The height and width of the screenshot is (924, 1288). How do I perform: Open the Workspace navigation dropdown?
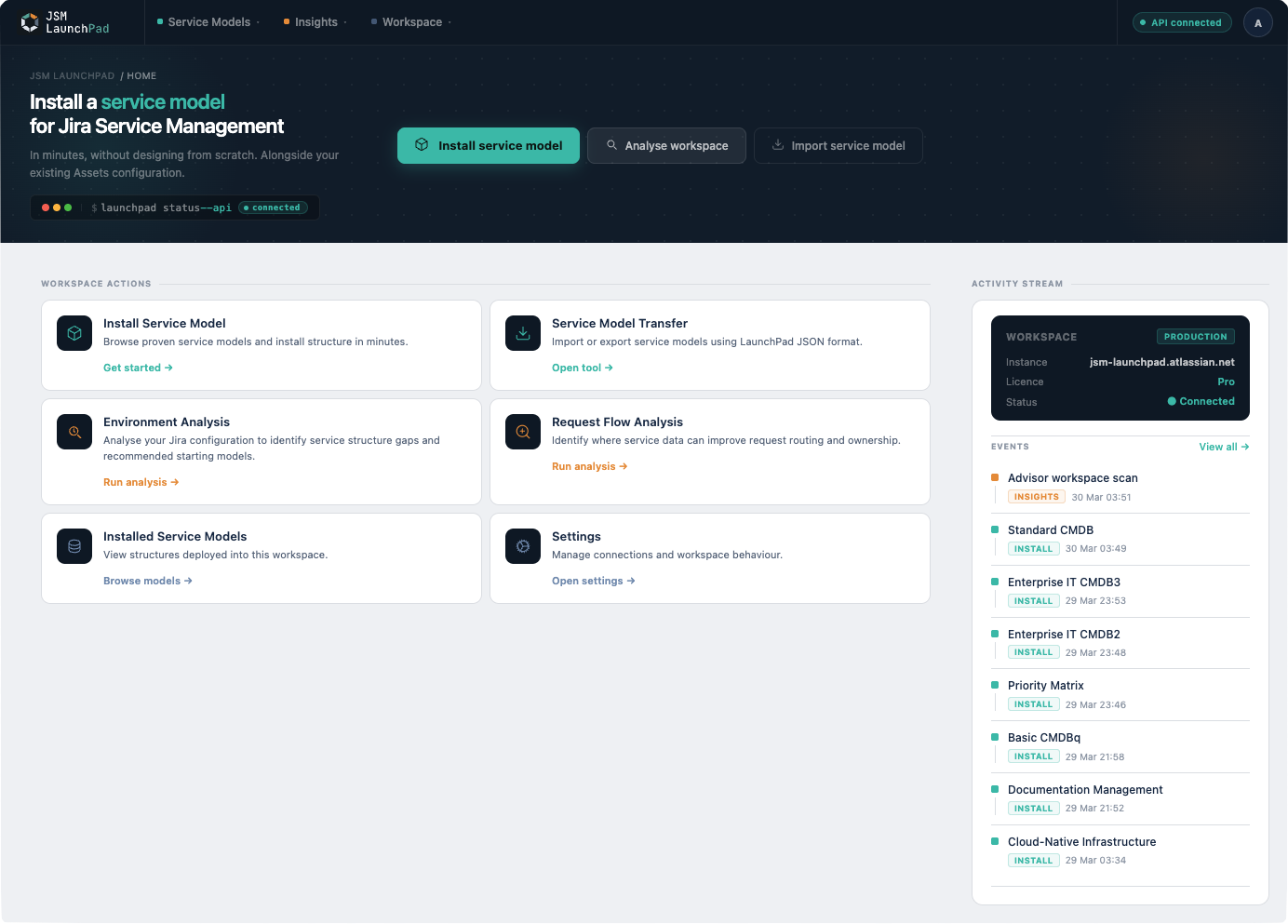409,21
